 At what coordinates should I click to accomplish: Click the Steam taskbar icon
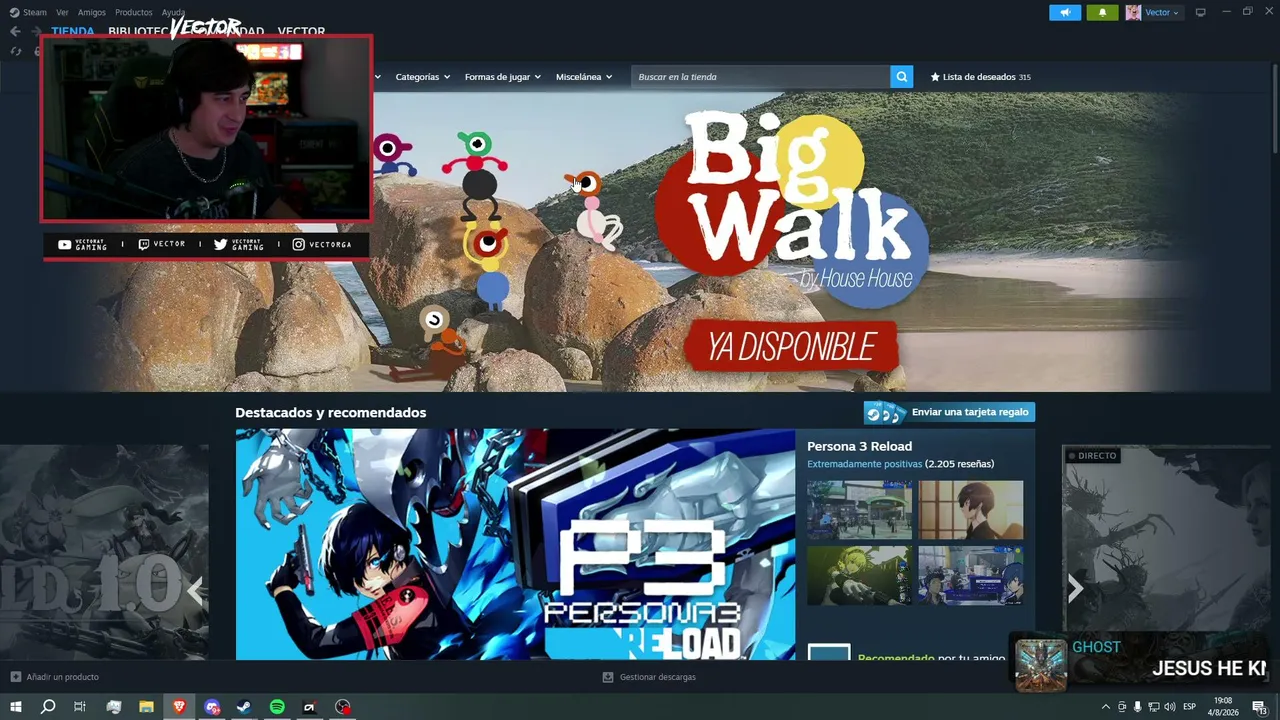coord(244,707)
